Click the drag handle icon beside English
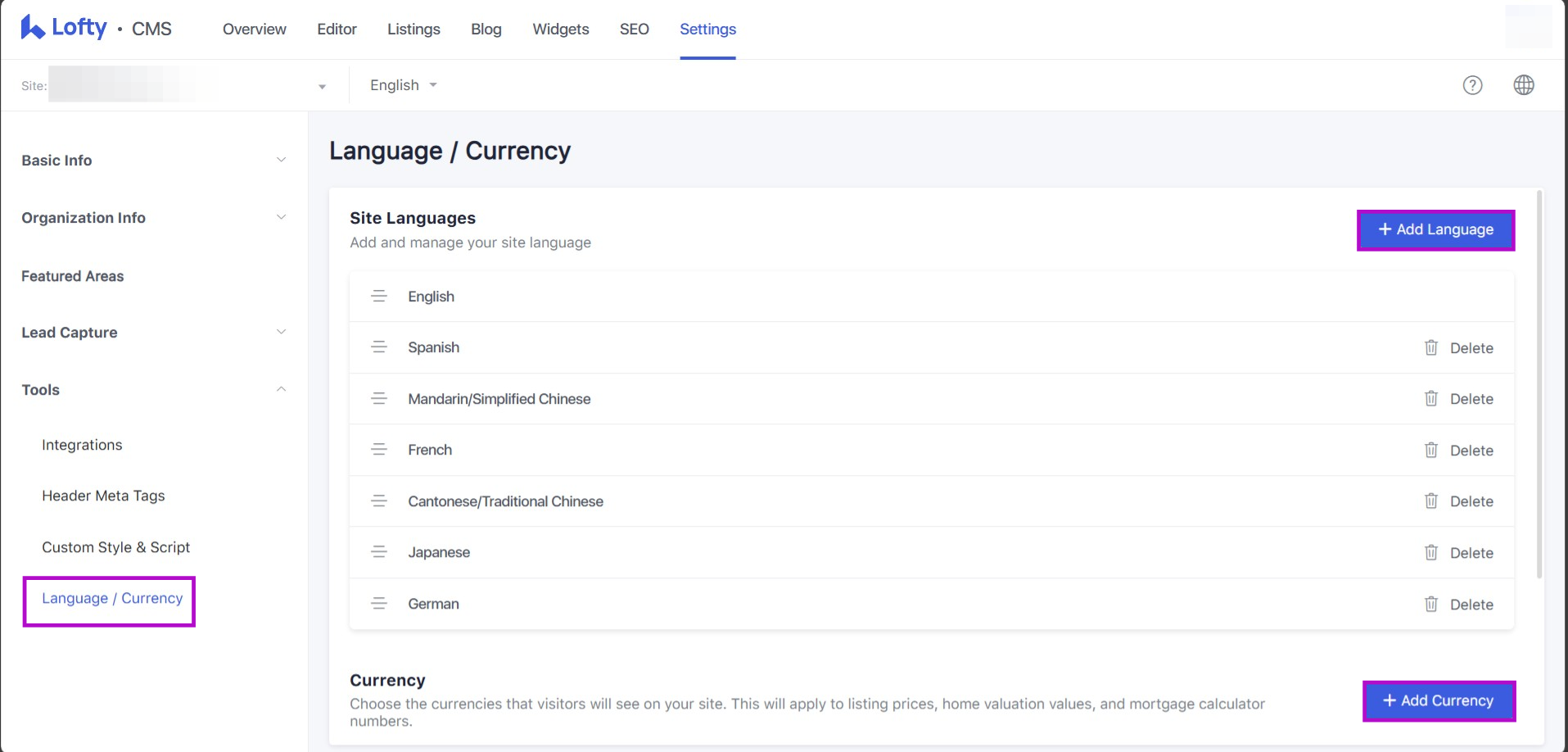Image resolution: width=1568 pixels, height=752 pixels. click(378, 297)
